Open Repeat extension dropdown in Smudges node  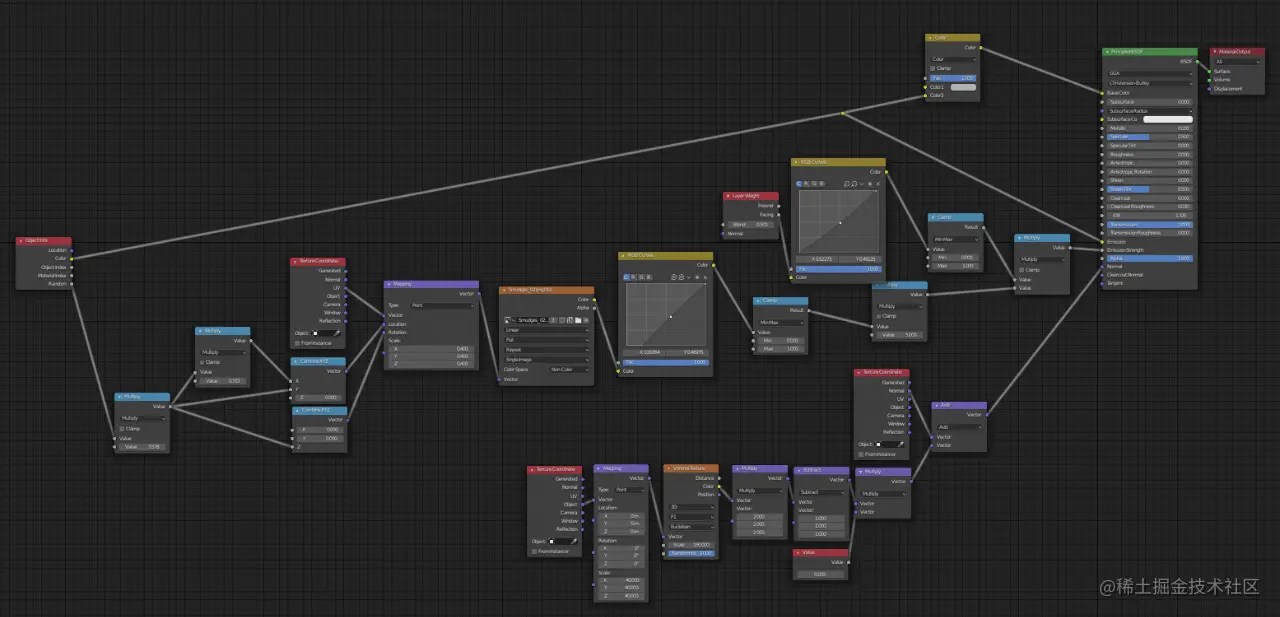click(547, 350)
